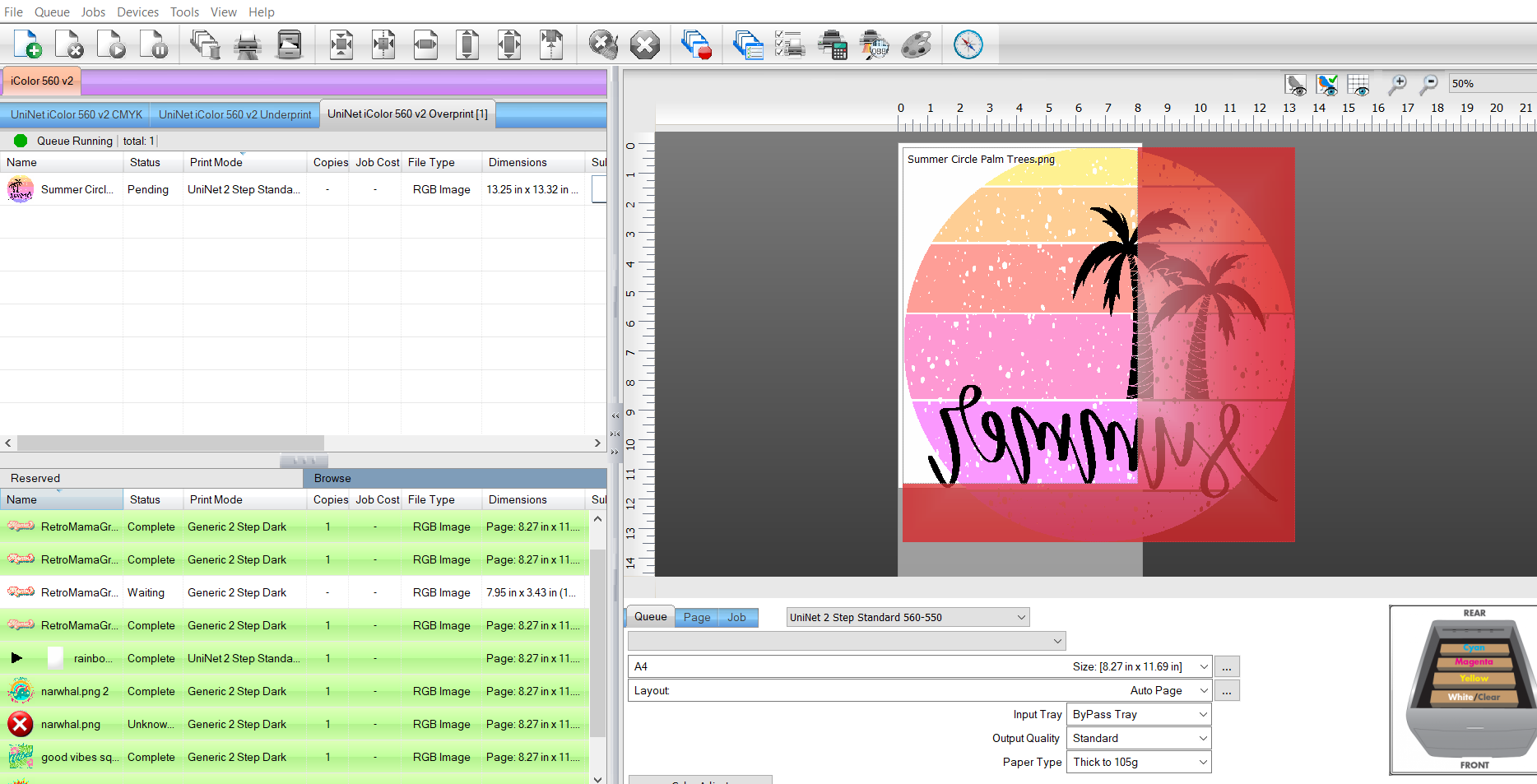This screenshot has width=1537, height=784.
Task: Click the ellipsis button next to A4 size
Action: [x=1226, y=666]
